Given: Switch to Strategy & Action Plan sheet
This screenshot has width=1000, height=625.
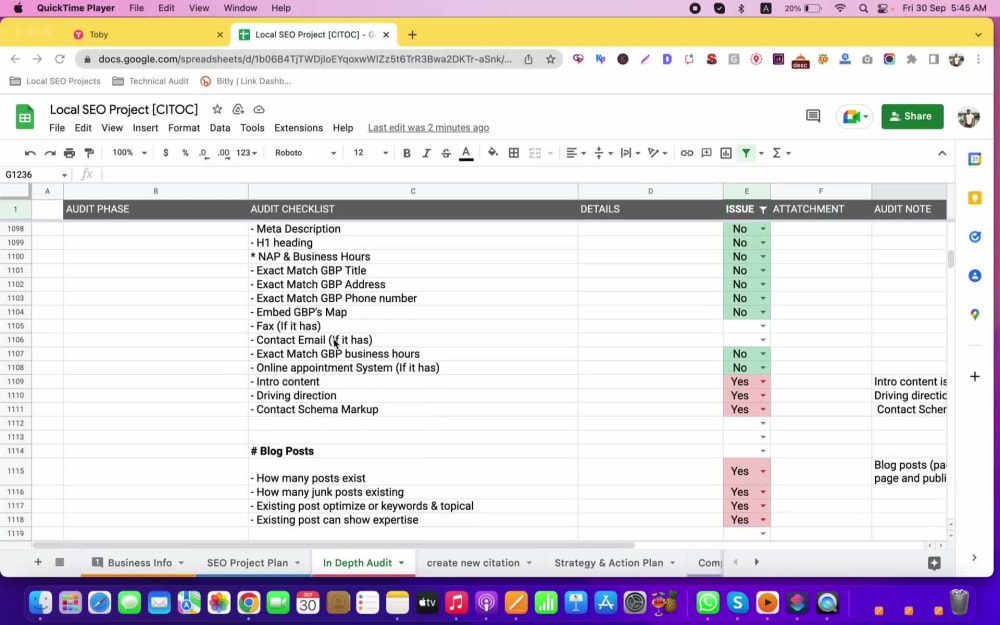Looking at the screenshot, I should coord(608,562).
